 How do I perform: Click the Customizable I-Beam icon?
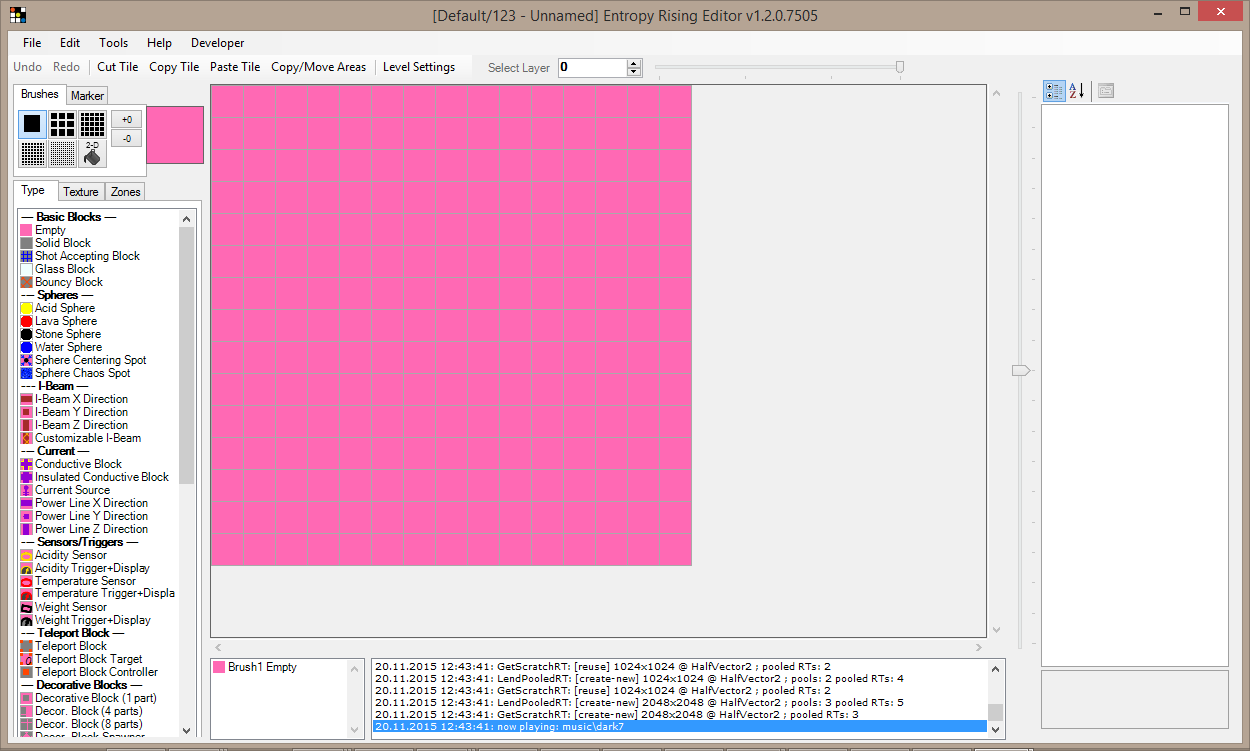(x=26, y=438)
